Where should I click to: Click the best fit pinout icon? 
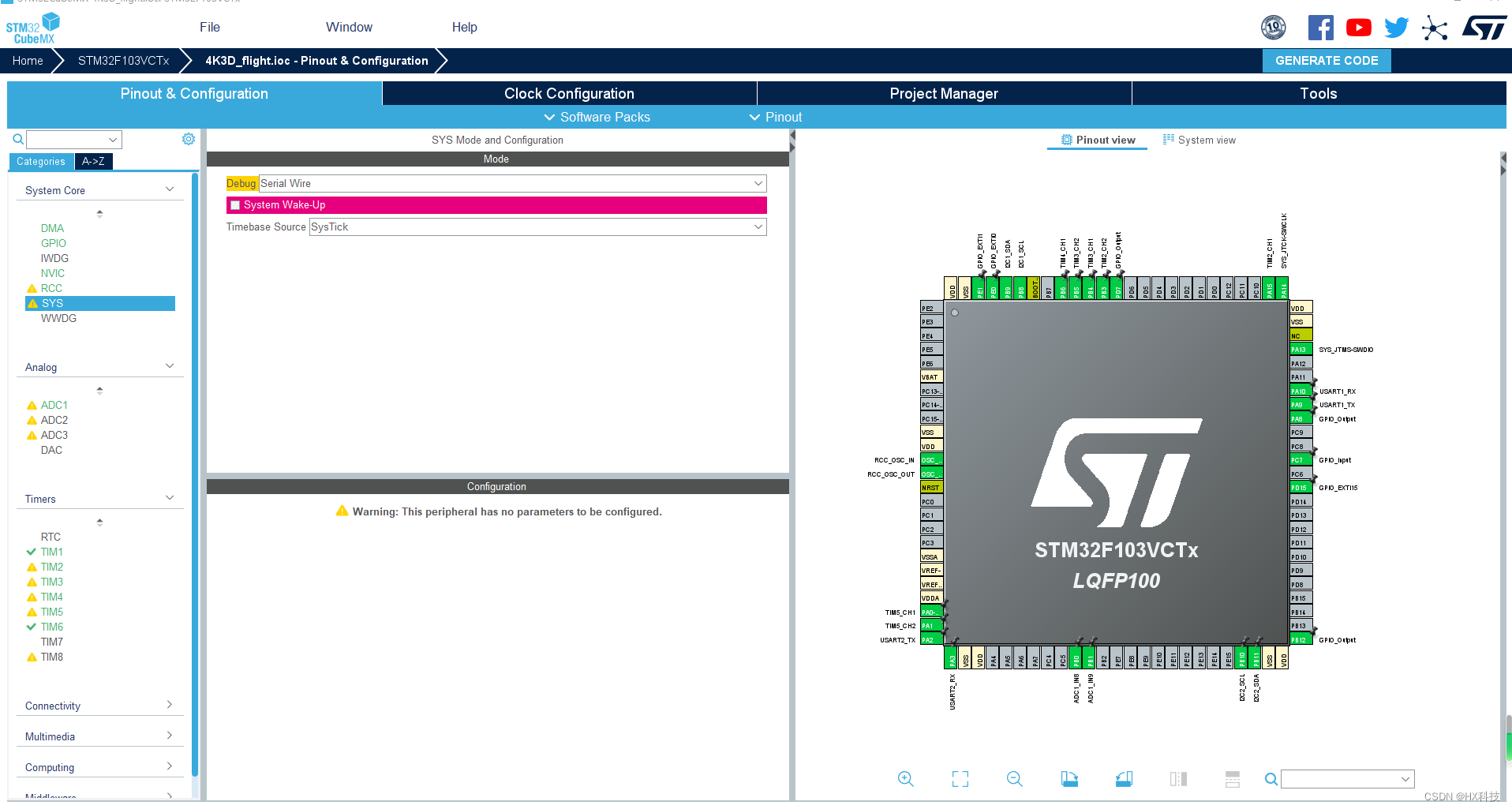(x=960, y=778)
